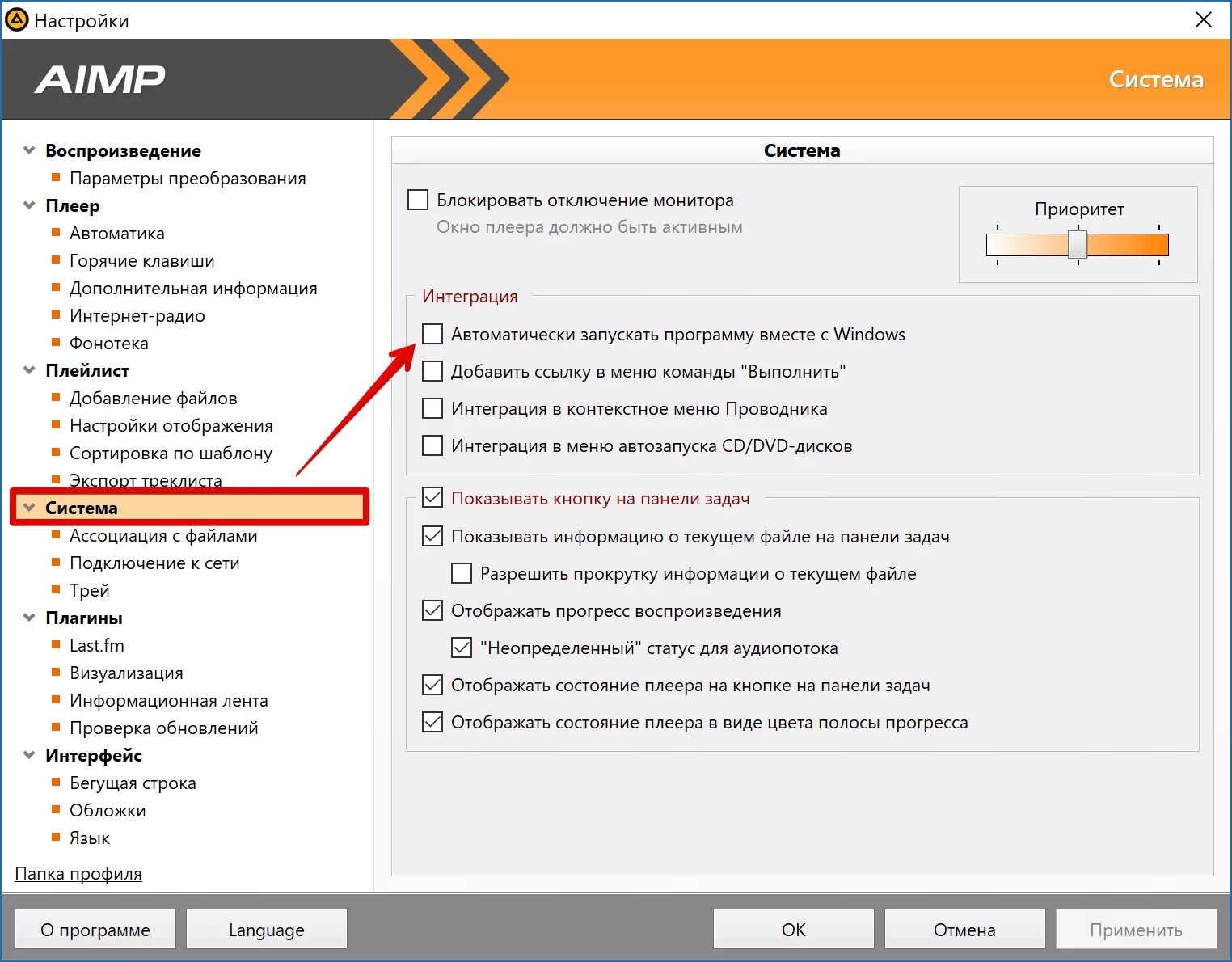Open Язык settings page
Image resolution: width=1232 pixels, height=962 pixels.
pos(90,838)
